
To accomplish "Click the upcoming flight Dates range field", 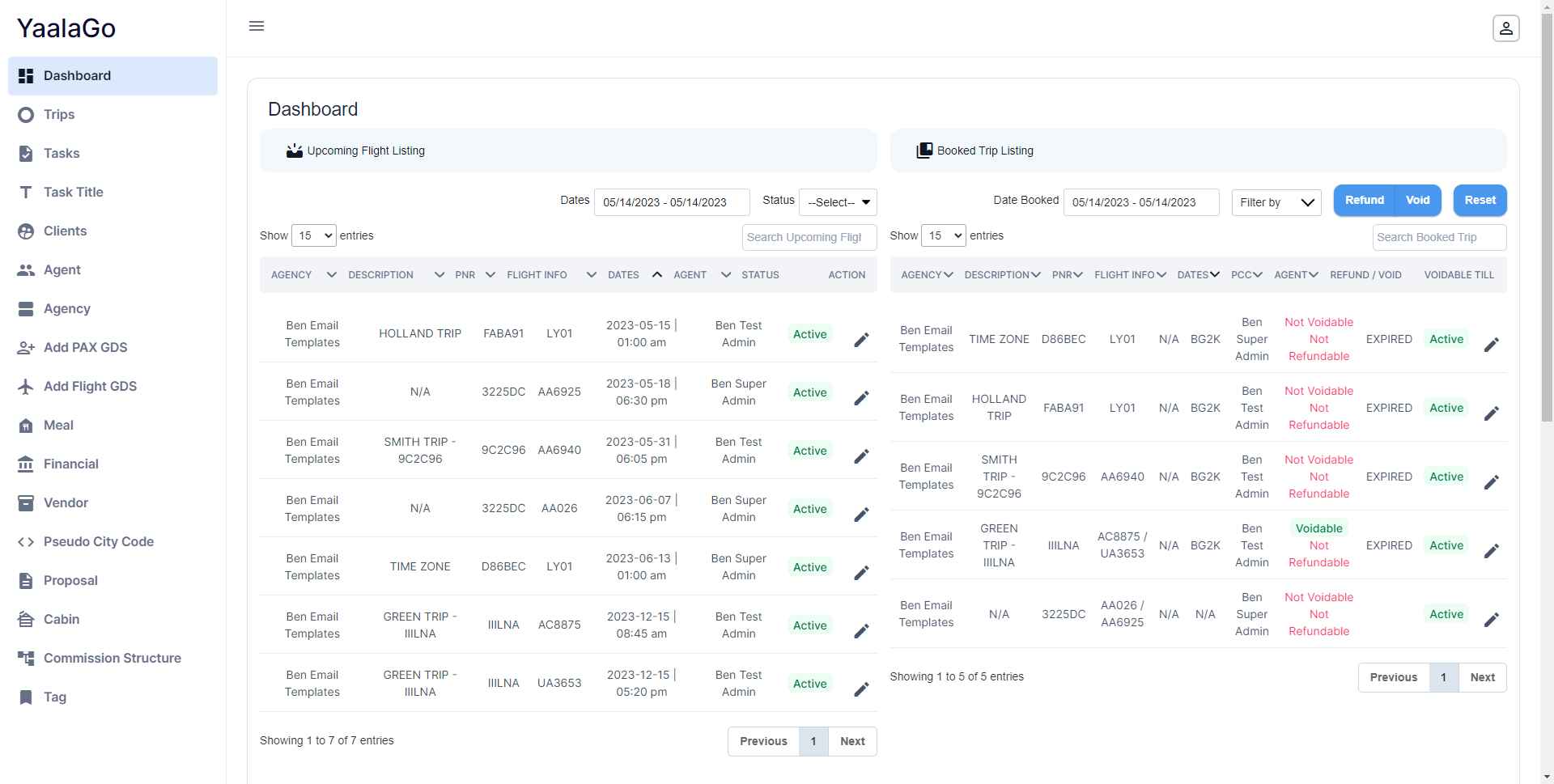I will 672,202.
